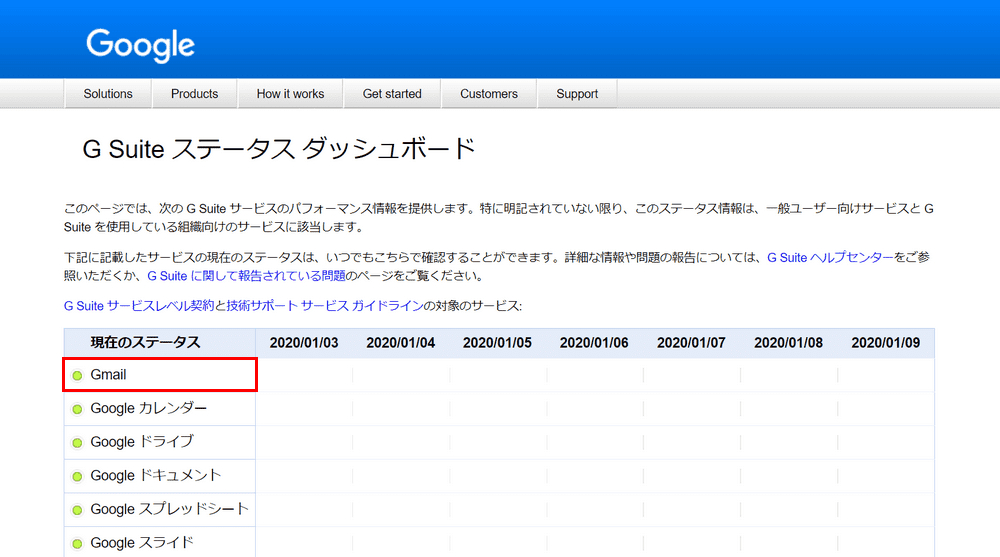Follow the G Suite ヘルプセンター link

(x=830, y=257)
